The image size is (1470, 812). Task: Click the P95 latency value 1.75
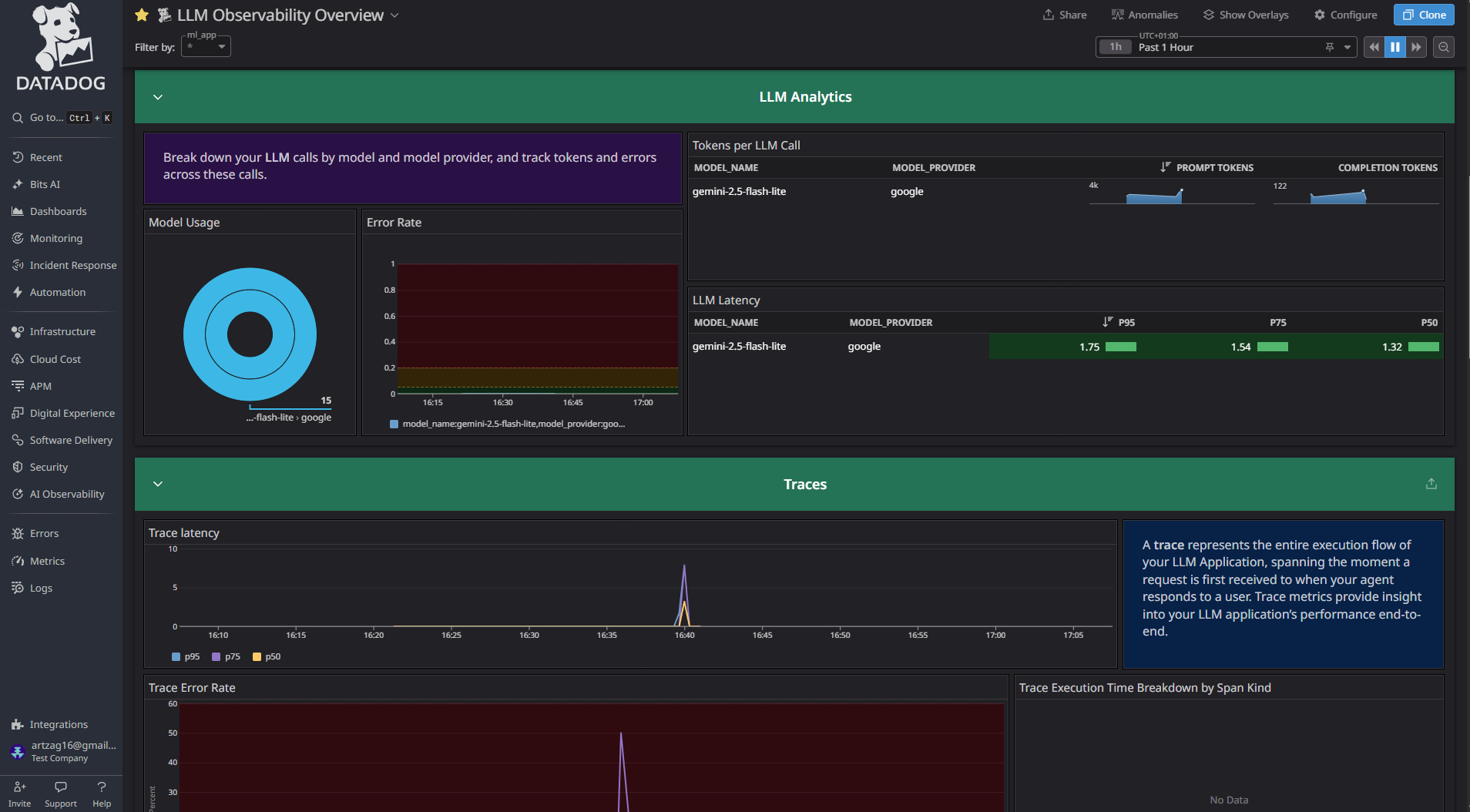1089,347
